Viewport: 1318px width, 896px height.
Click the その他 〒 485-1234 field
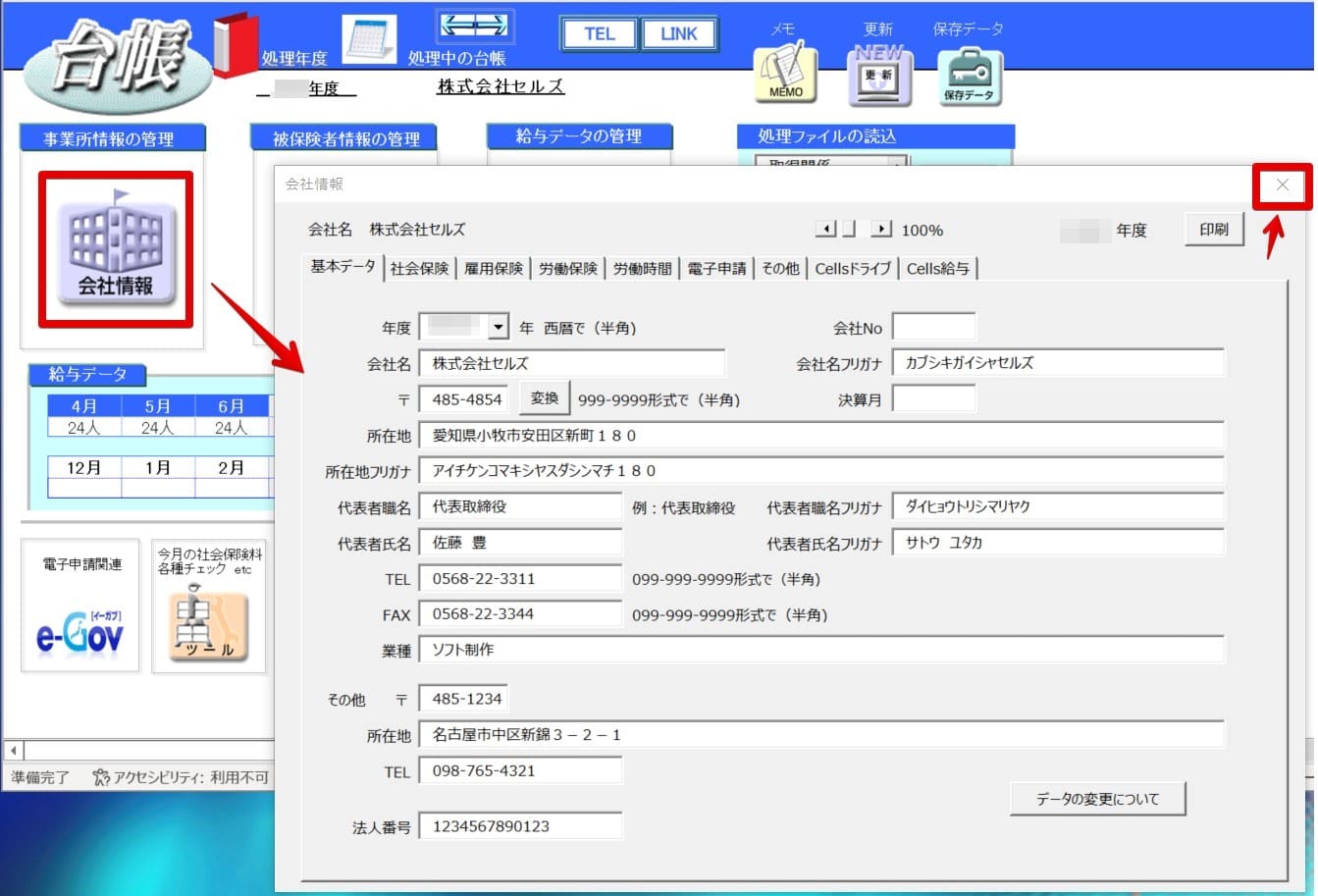(463, 699)
